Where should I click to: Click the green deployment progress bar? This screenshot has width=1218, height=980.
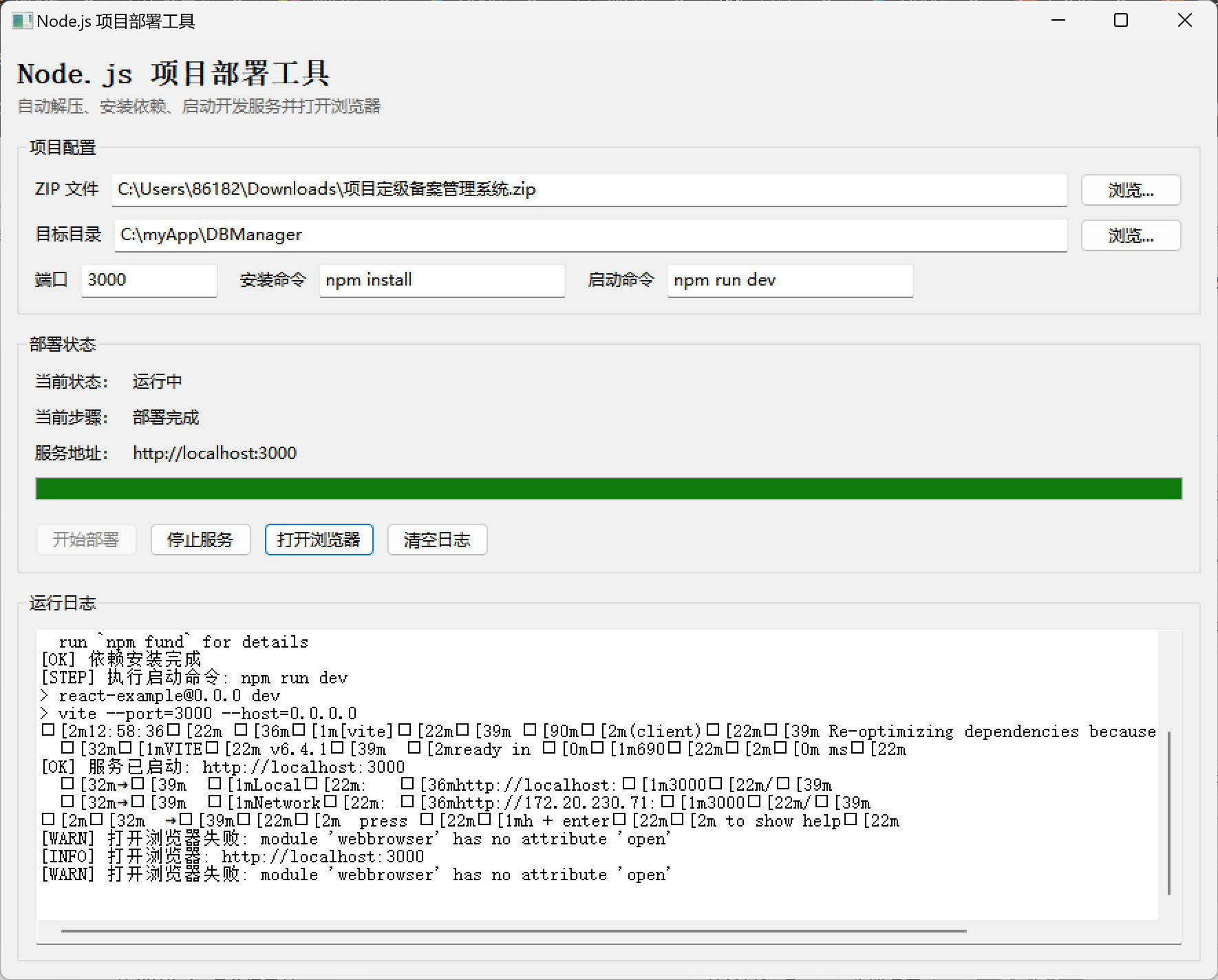608,489
